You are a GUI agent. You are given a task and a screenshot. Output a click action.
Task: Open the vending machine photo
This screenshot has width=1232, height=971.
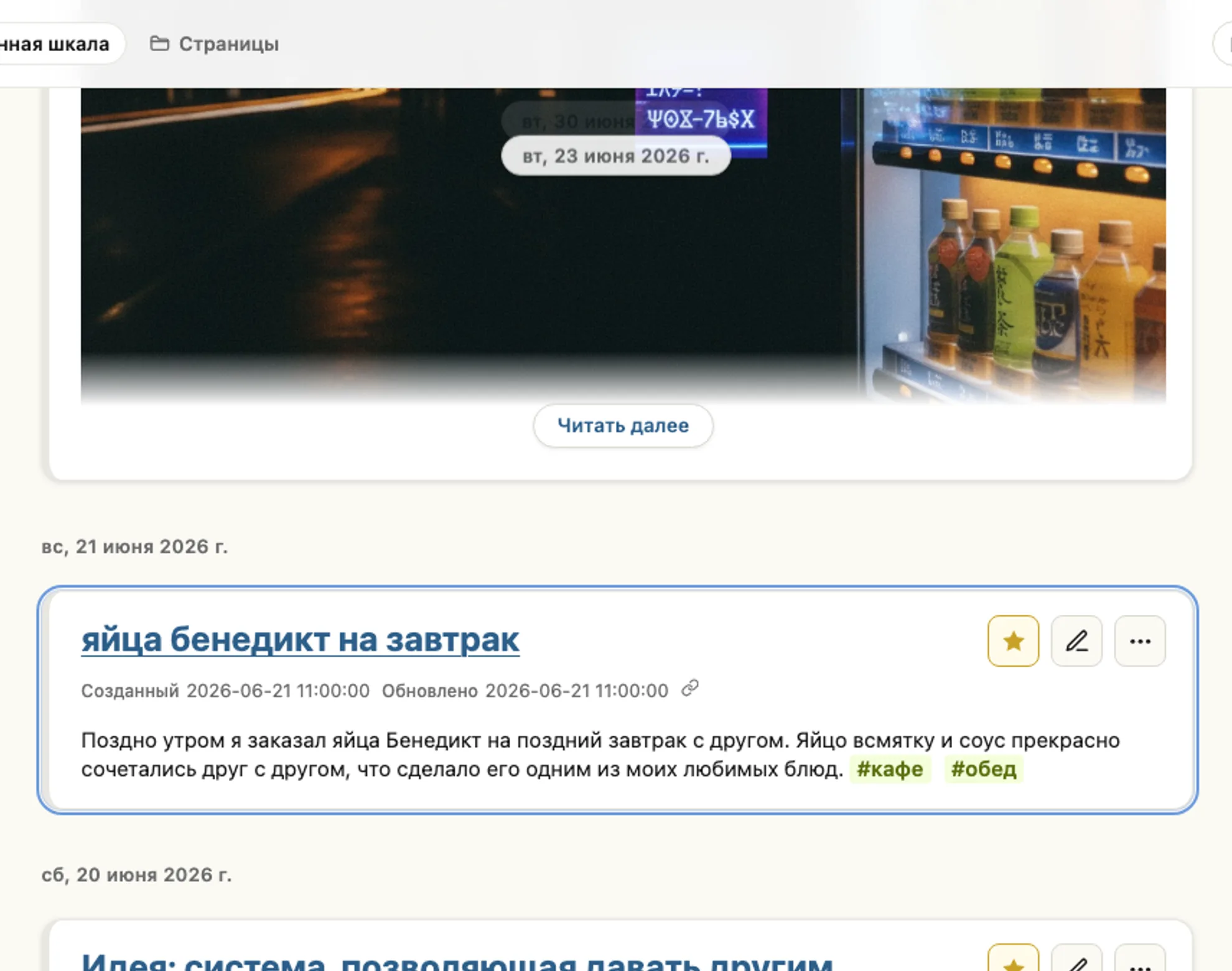623,246
